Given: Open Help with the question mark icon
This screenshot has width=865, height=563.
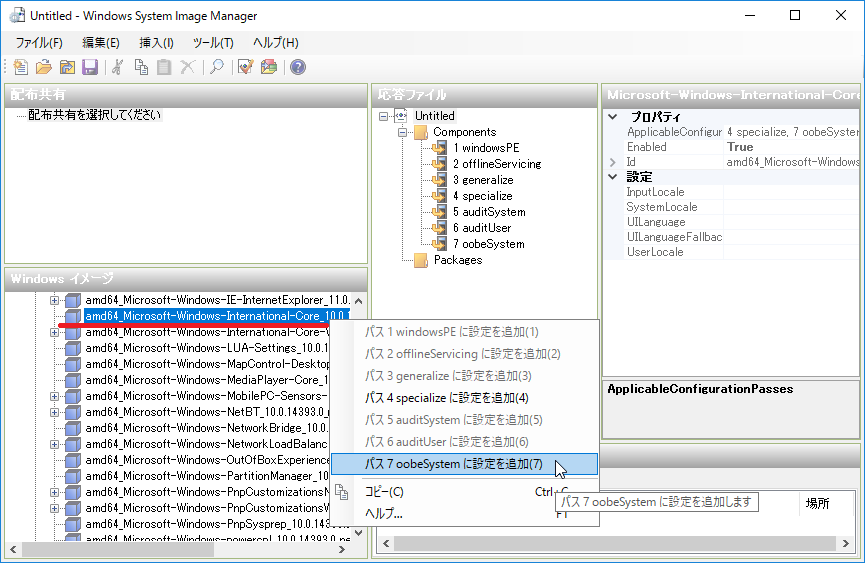Looking at the screenshot, I should tap(298, 67).
